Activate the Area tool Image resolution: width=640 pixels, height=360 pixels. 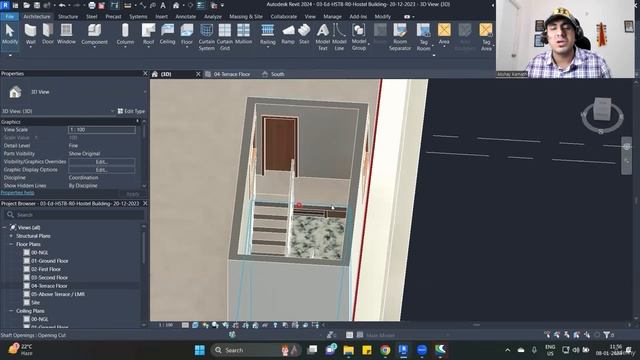point(444,33)
